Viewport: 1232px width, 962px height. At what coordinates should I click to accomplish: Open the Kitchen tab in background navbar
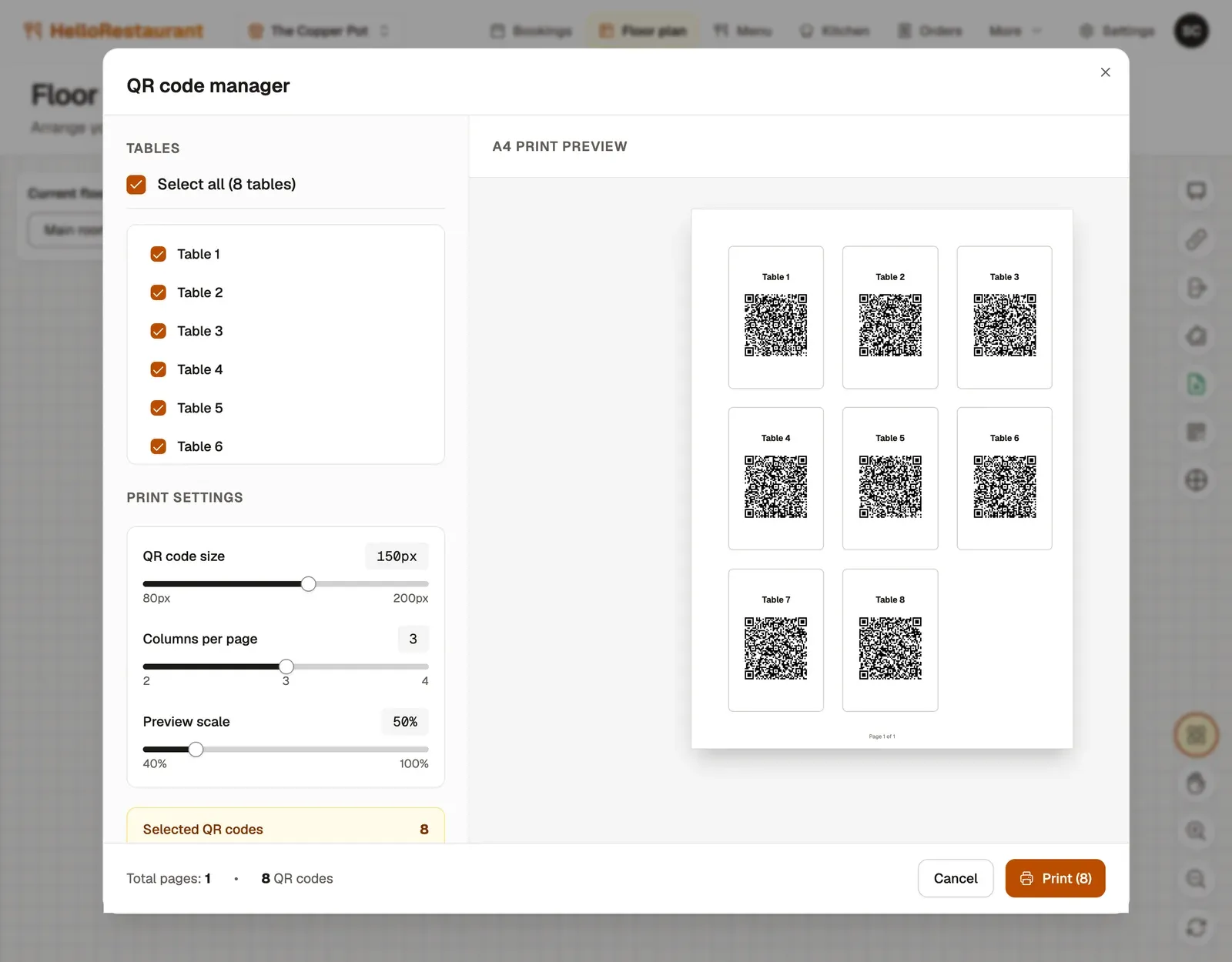[x=835, y=31]
